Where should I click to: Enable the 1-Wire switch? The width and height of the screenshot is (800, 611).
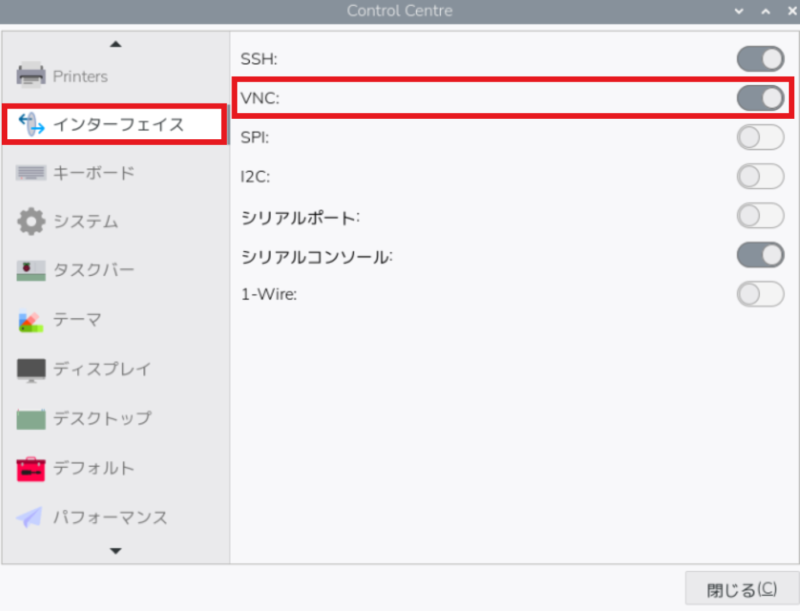click(760, 294)
